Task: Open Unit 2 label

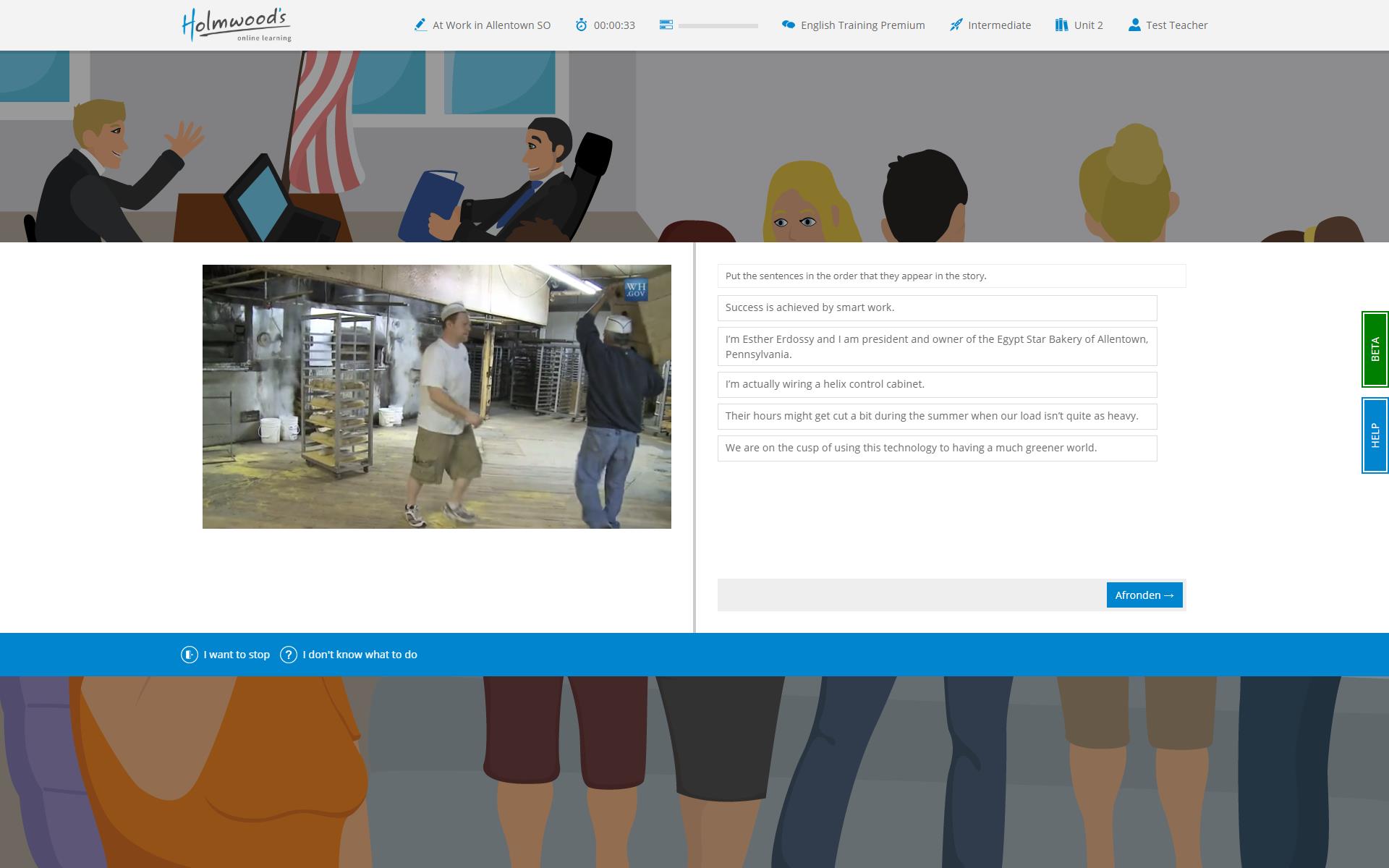Action: [1088, 25]
